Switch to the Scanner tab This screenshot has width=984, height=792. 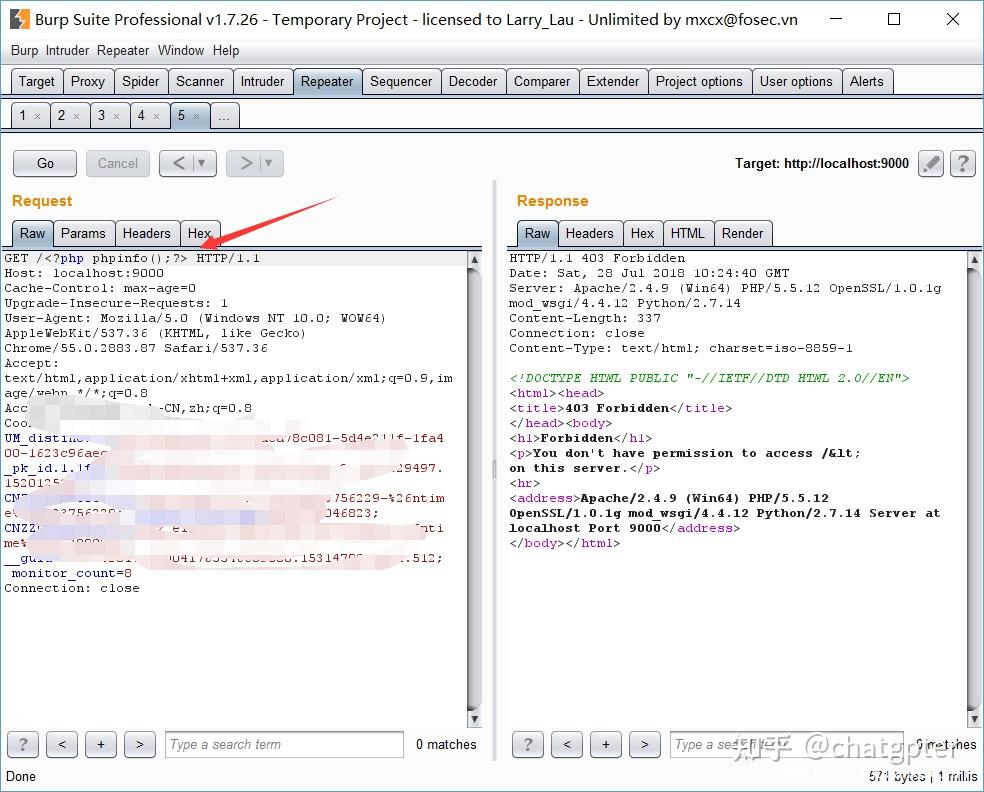pos(200,82)
